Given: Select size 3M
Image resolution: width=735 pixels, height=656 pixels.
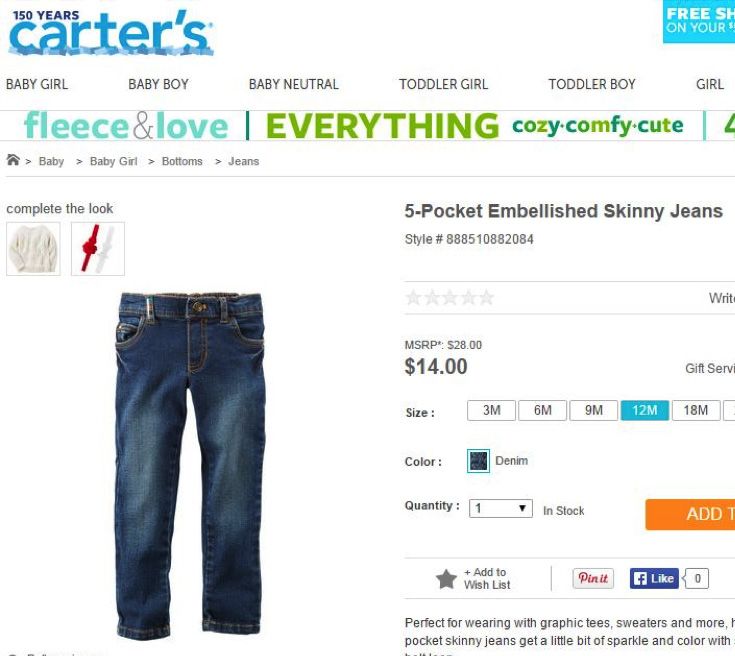Looking at the screenshot, I should coord(491,410).
